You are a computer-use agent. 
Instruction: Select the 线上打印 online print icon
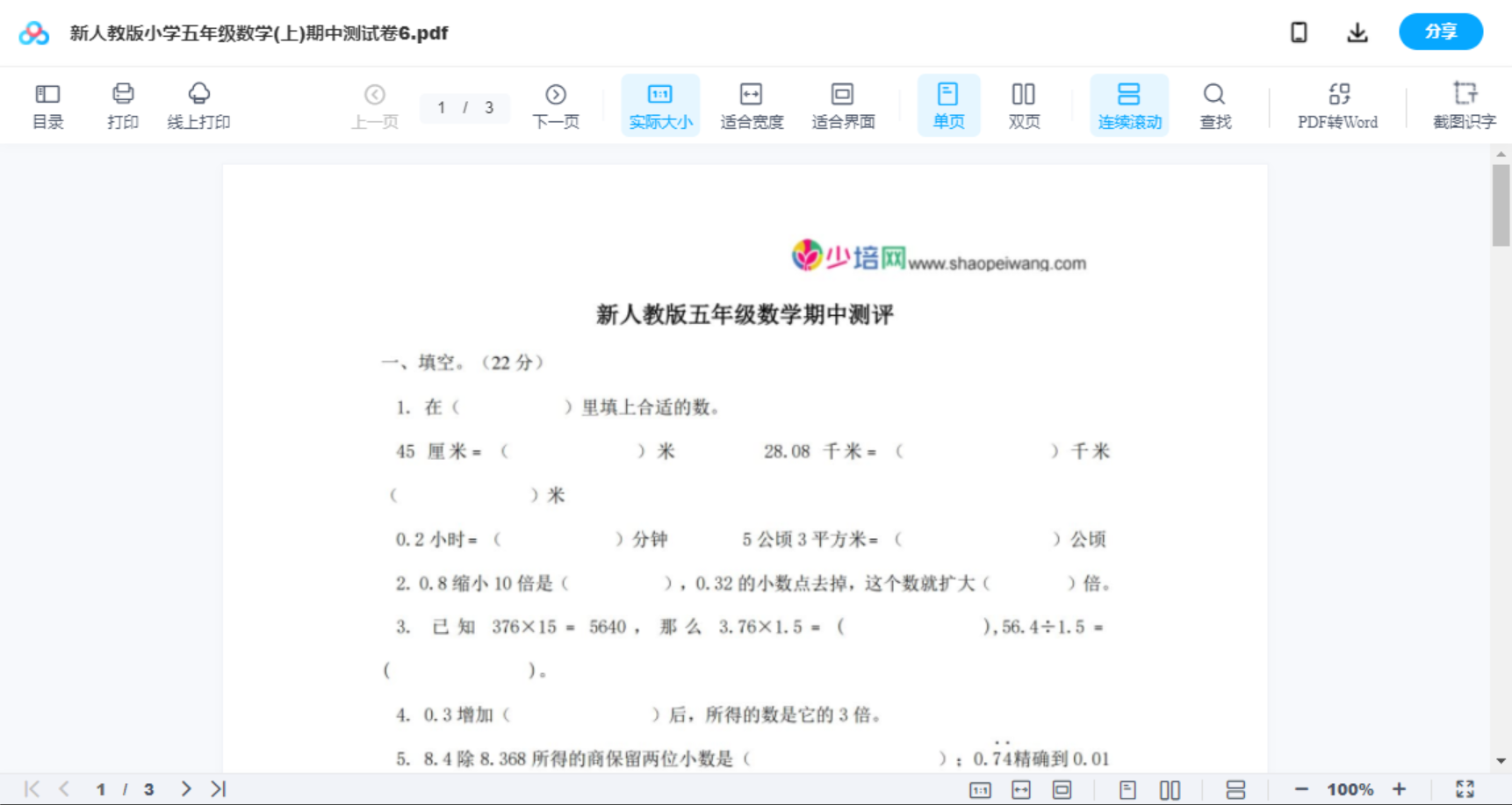[198, 104]
